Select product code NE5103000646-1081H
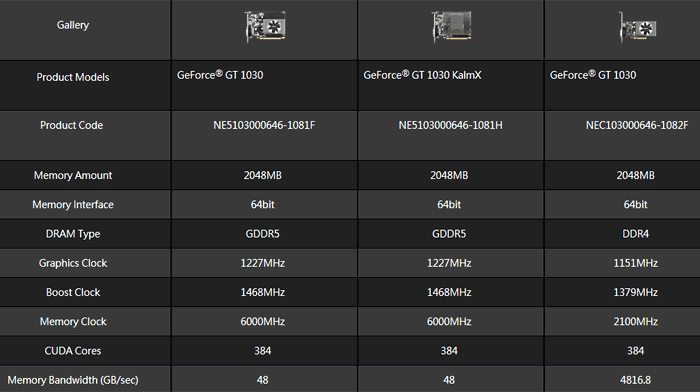700x392 pixels. [450, 125]
